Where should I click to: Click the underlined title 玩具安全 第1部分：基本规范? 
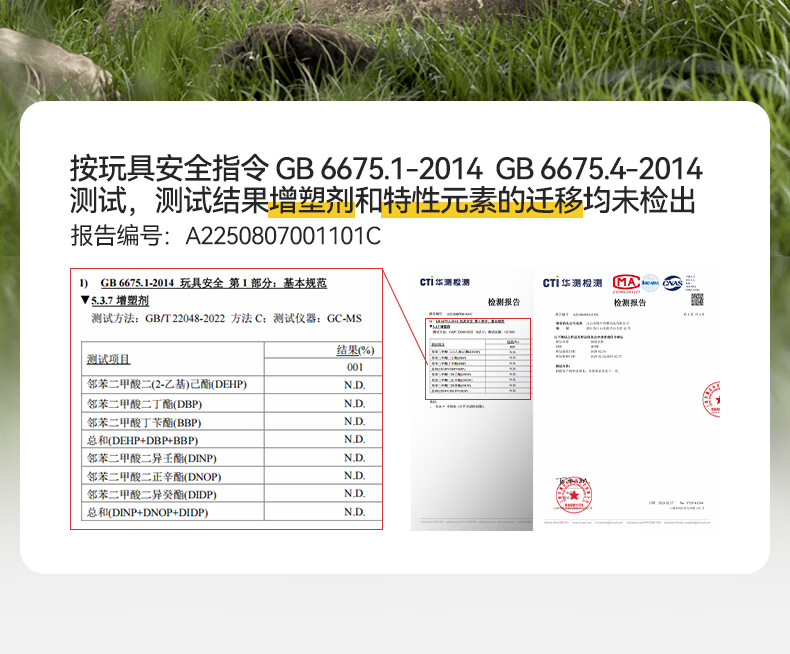point(253,283)
